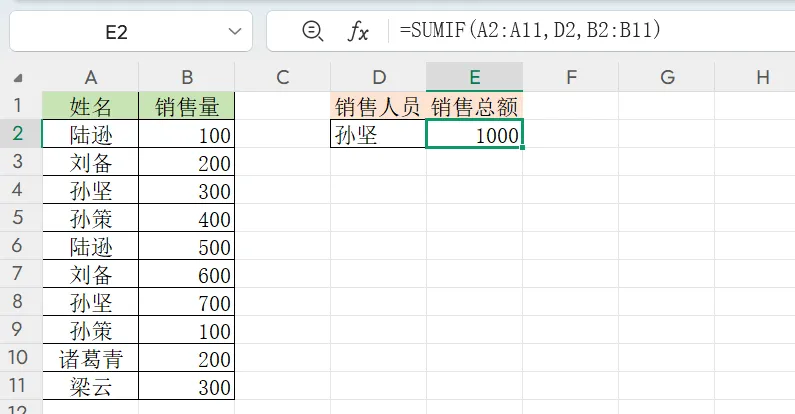The height and width of the screenshot is (414, 795).
Task: Select column A header
Action: 90,77
